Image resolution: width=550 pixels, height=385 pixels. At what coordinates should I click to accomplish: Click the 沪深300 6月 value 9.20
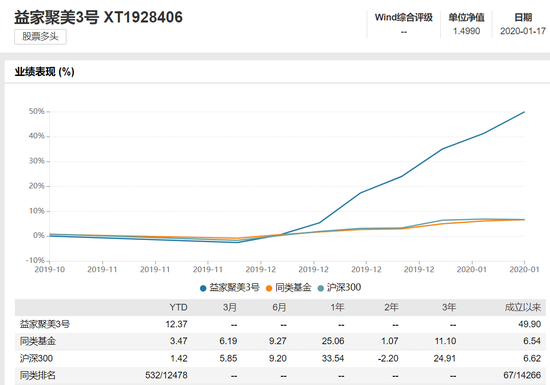278,358
